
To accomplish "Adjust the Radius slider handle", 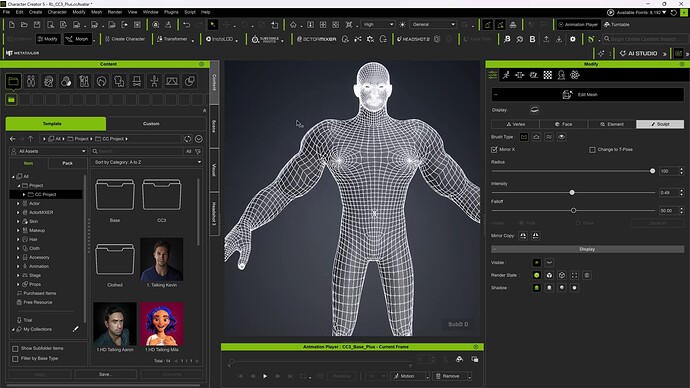I will pos(653,171).
